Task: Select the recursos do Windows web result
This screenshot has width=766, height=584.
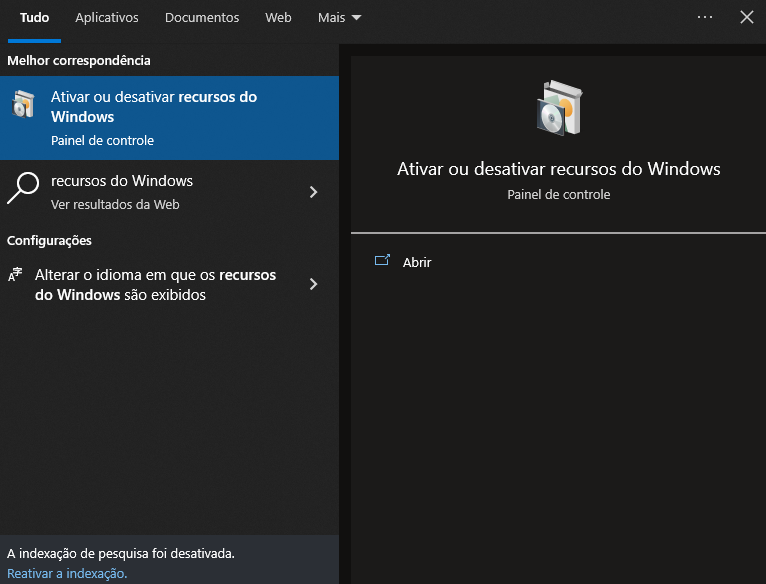Action: [x=170, y=192]
